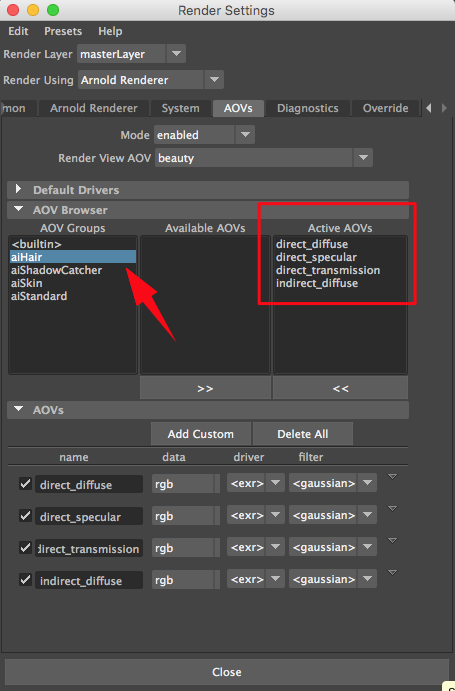Open the direct_diffuse row options arrow
455x691 pixels.
click(392, 477)
